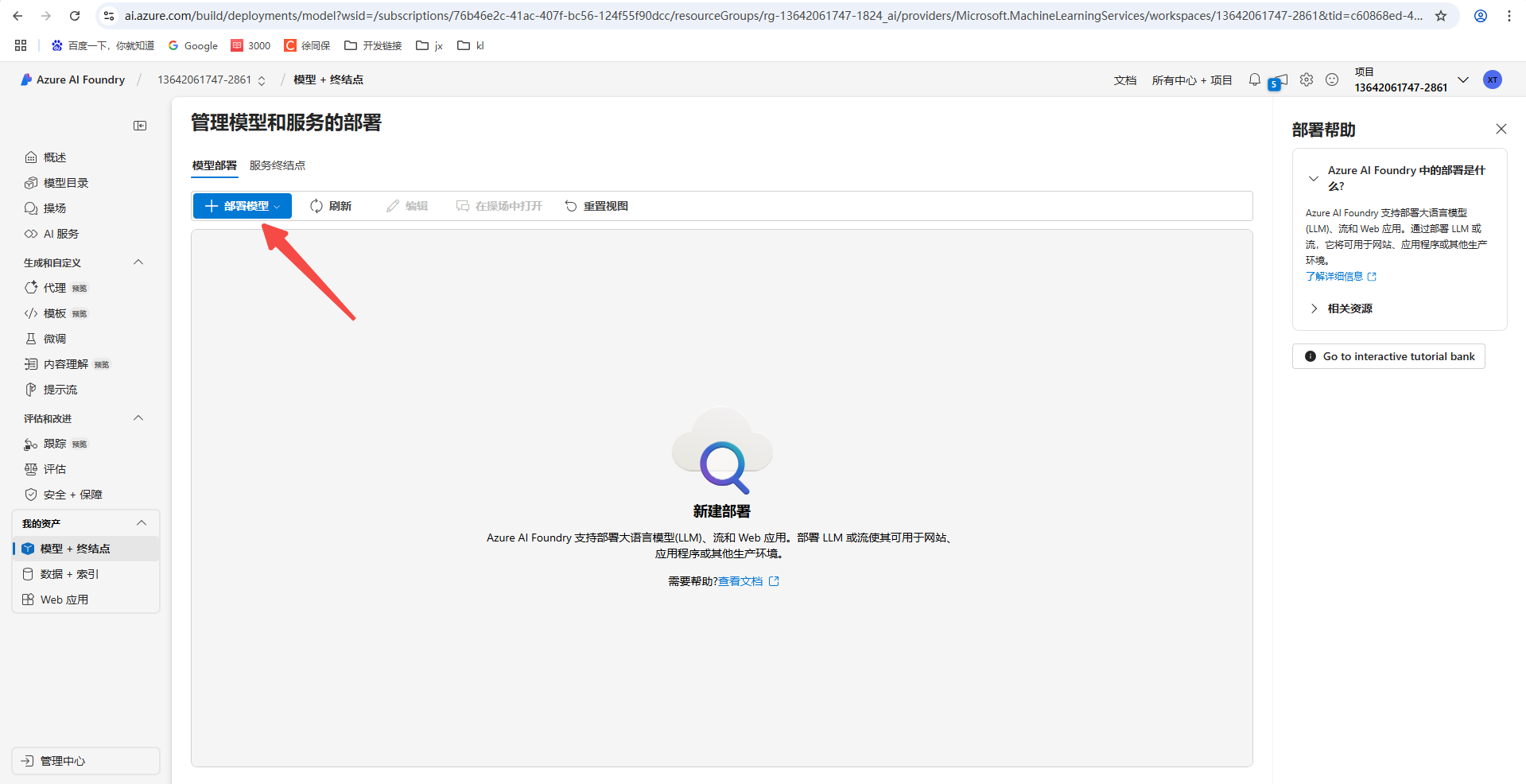Open the browser apps grid icon

click(21, 45)
